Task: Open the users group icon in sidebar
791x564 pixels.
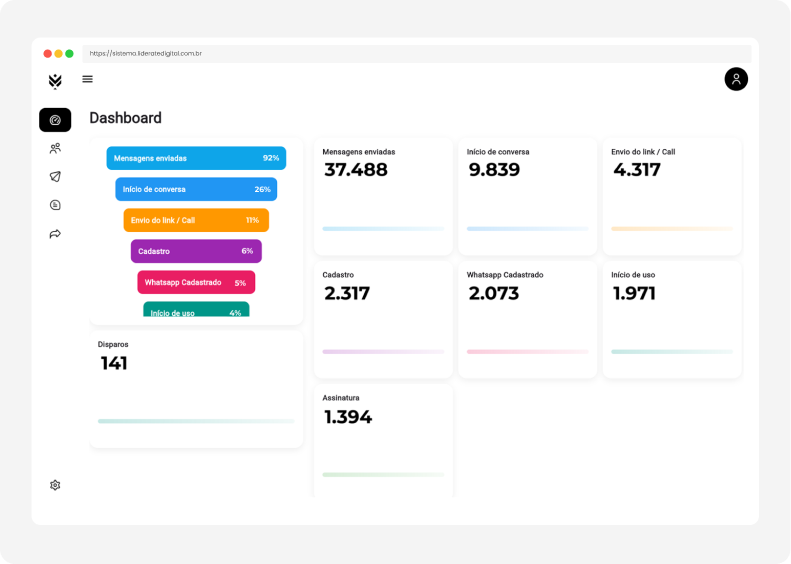Action: 55,148
